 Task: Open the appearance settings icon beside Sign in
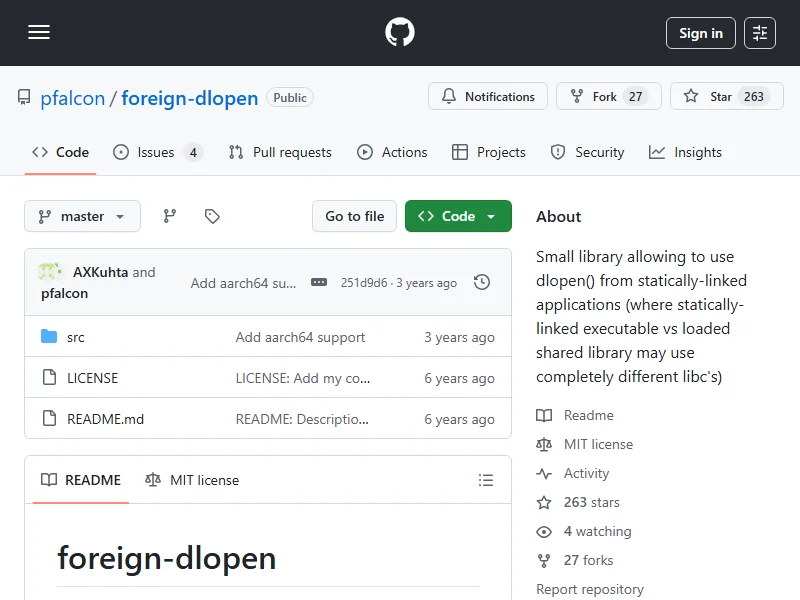760,33
